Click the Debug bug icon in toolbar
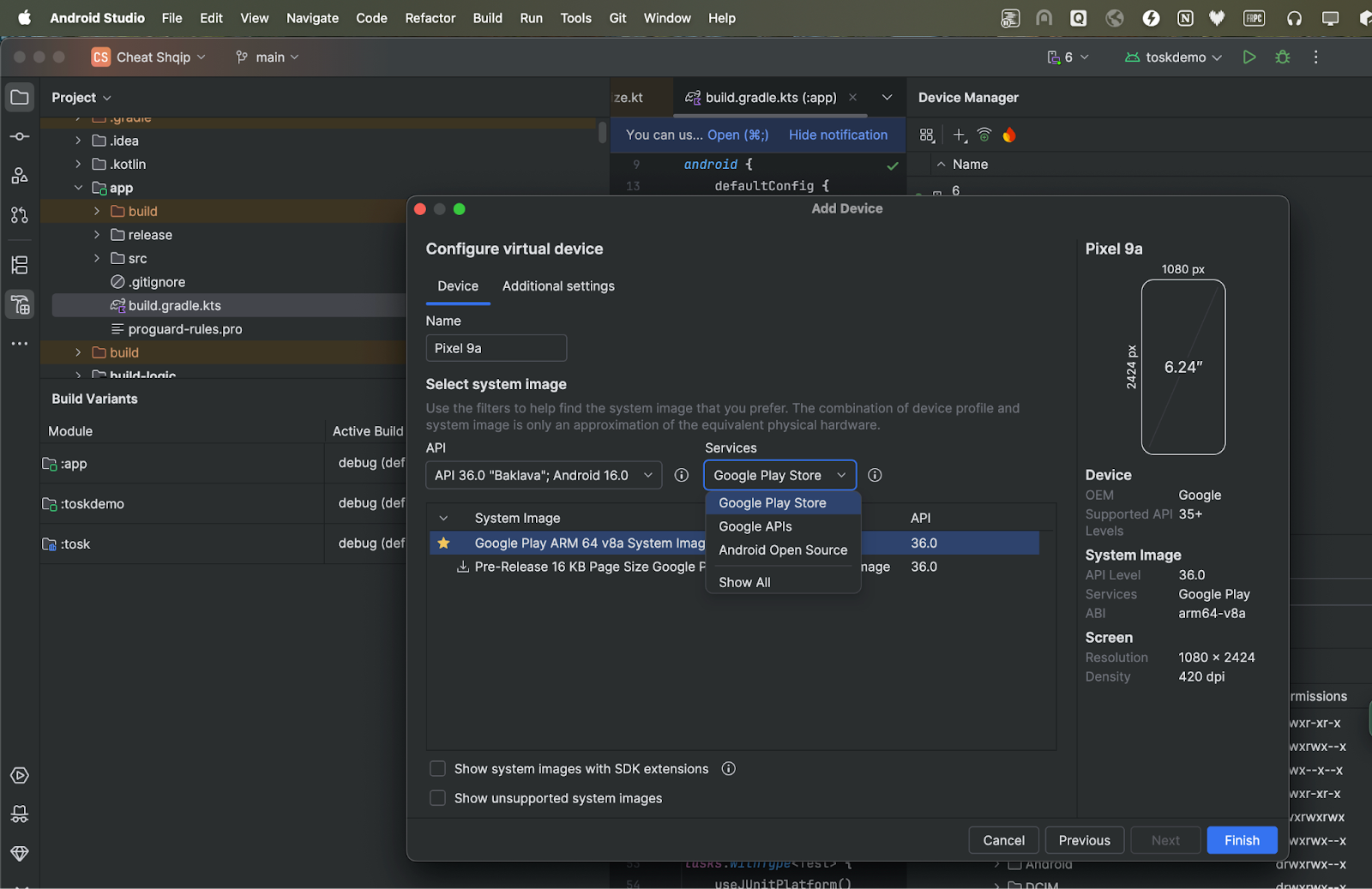This screenshot has width=1372, height=889. click(1283, 57)
